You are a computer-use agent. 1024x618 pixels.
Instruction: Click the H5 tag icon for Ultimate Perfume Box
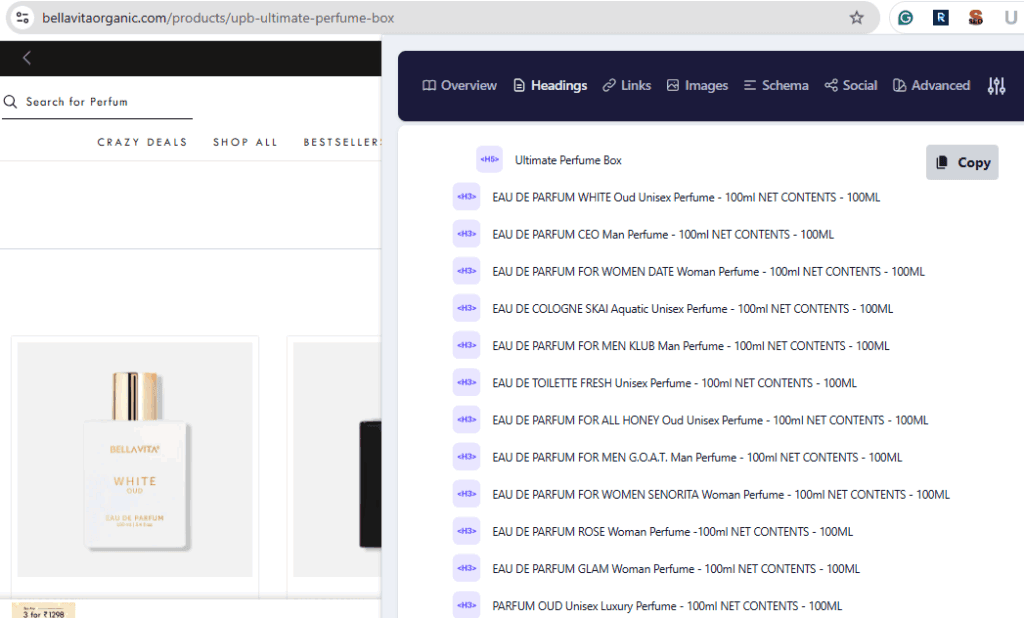coord(489,160)
